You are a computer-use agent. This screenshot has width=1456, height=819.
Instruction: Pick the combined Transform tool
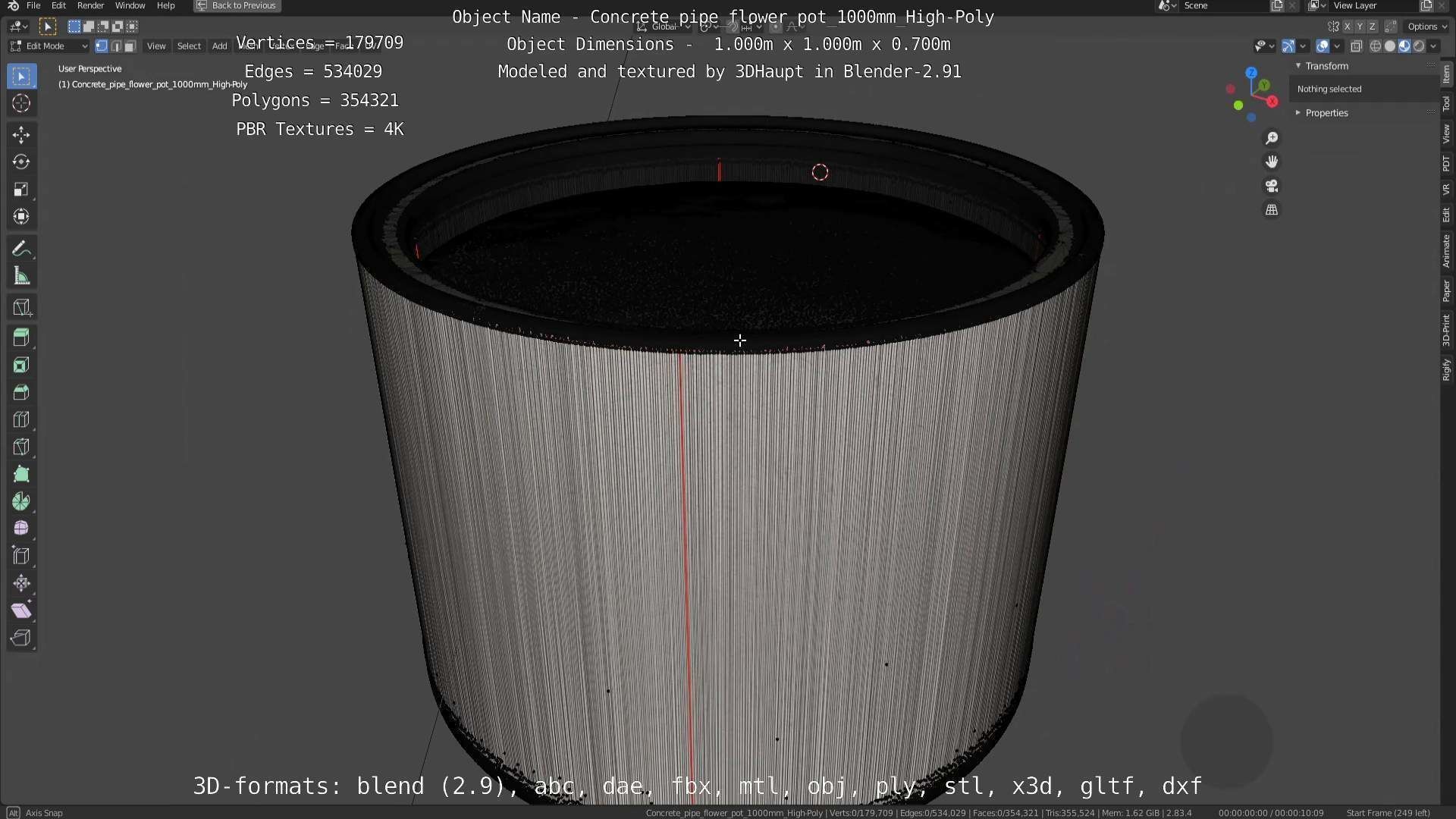(x=21, y=217)
